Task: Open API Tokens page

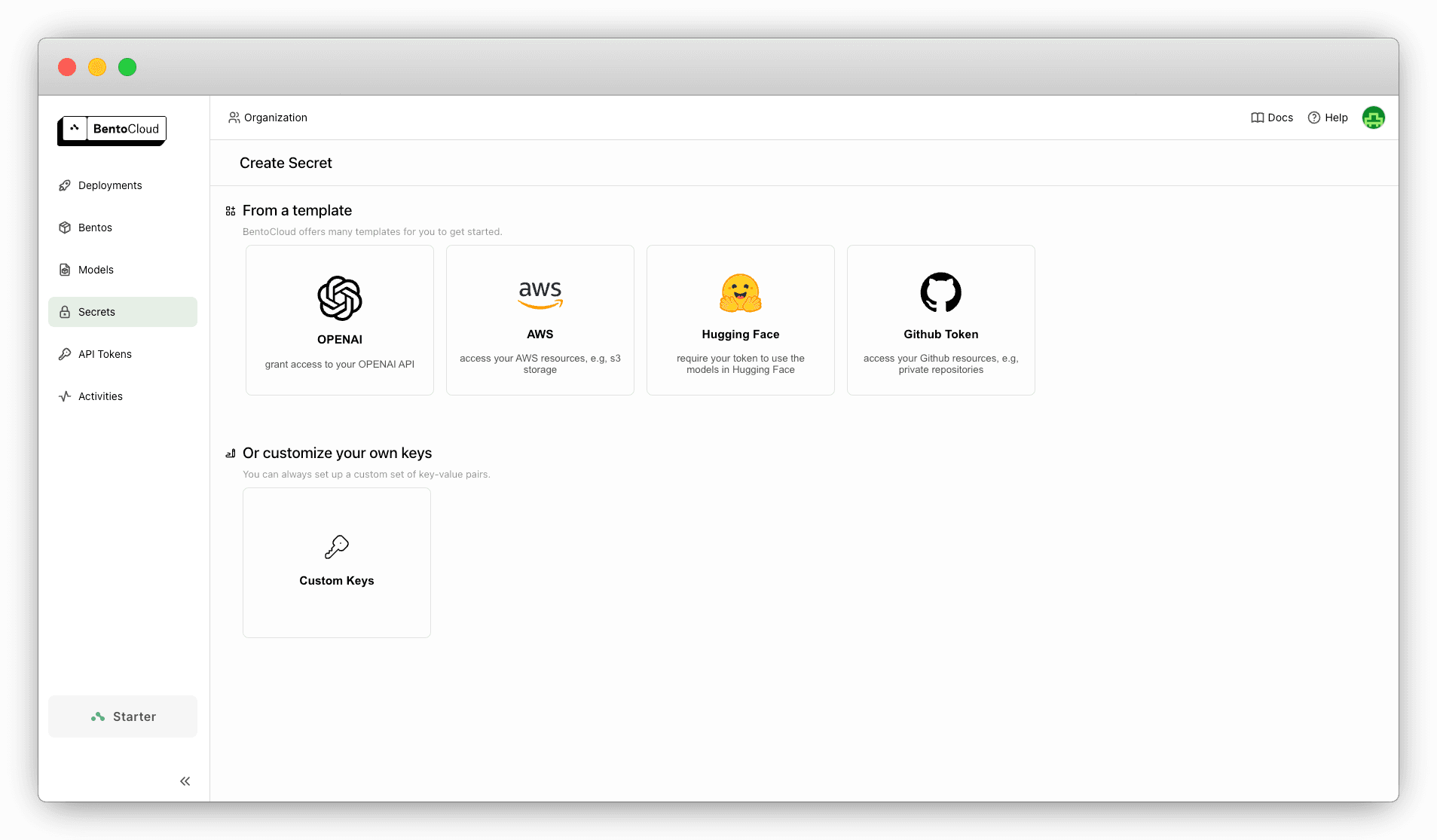Action: point(123,354)
